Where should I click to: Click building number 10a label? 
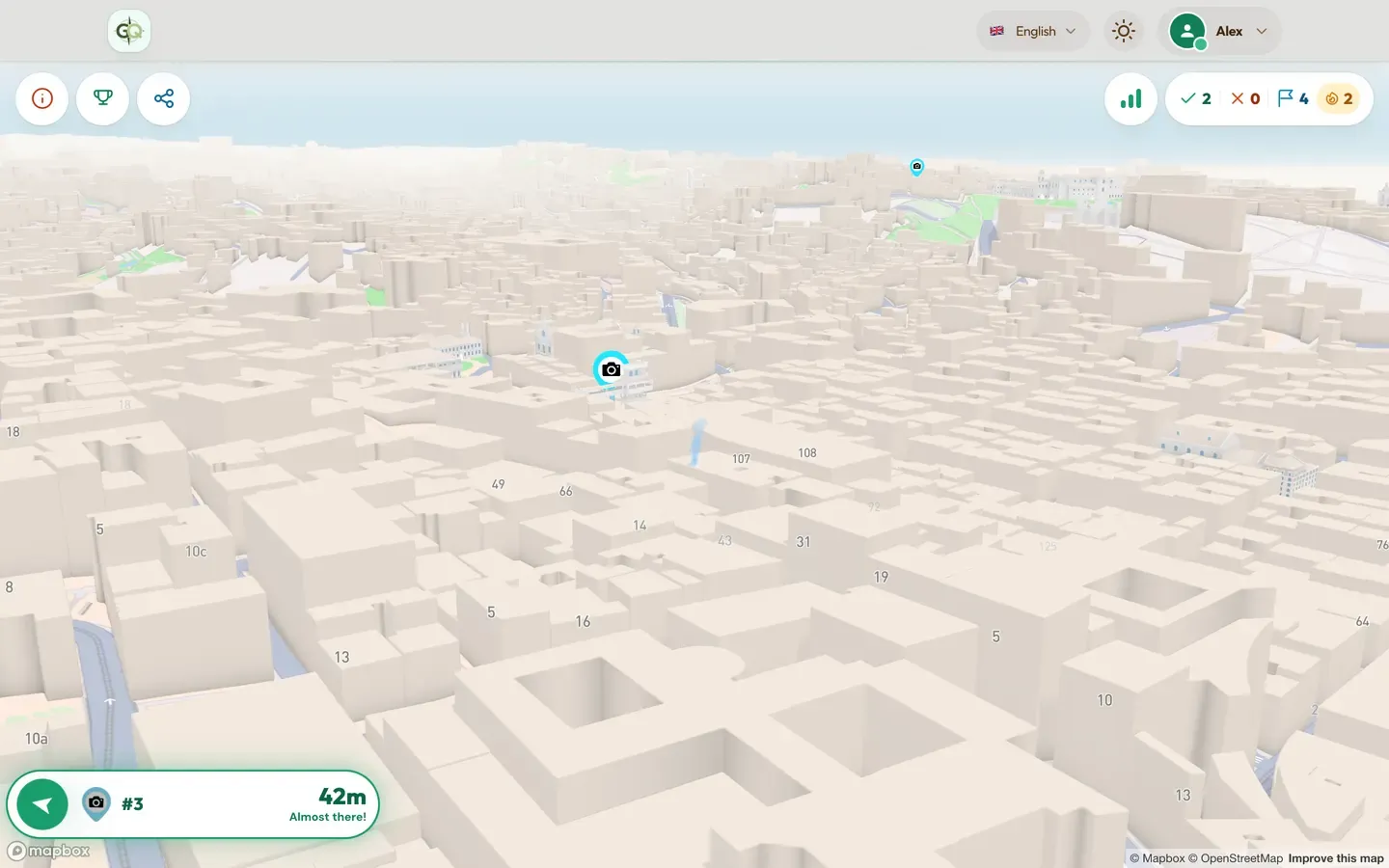pyautogui.click(x=37, y=739)
